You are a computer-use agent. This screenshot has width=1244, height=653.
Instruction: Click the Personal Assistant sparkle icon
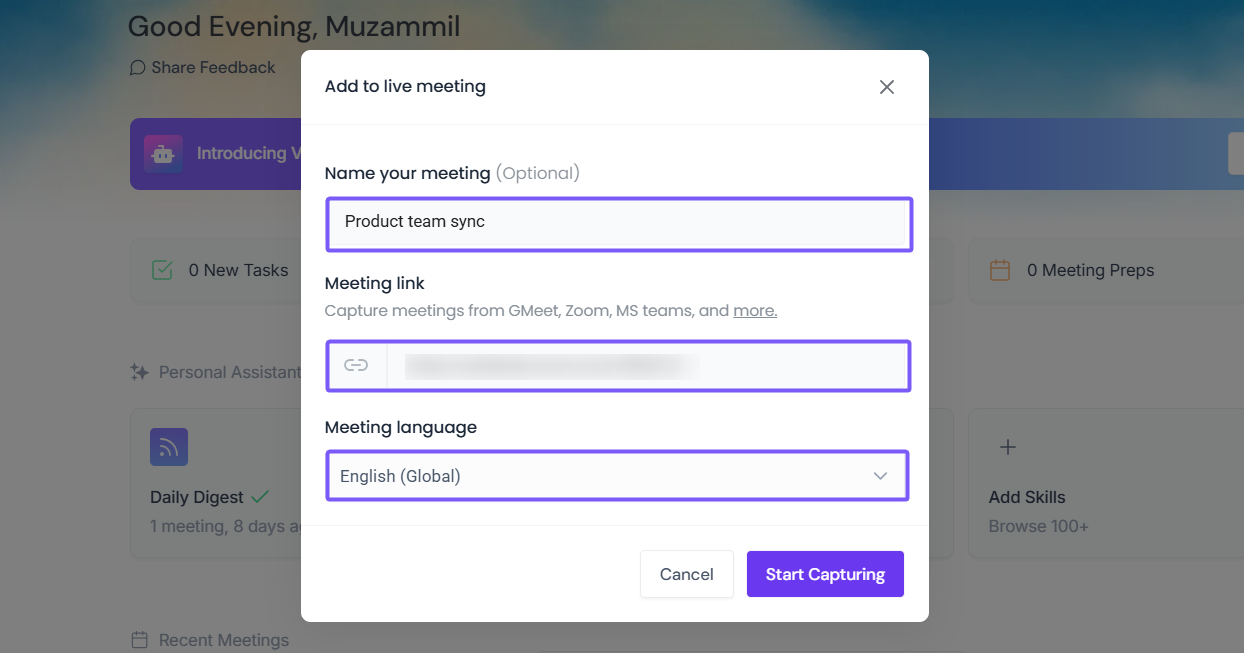pyautogui.click(x=140, y=372)
